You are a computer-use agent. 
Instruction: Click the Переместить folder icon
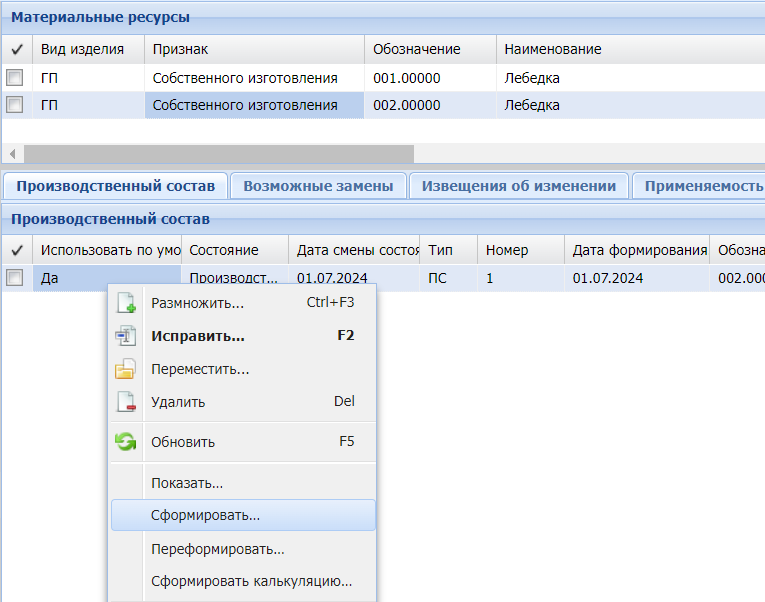(x=125, y=369)
